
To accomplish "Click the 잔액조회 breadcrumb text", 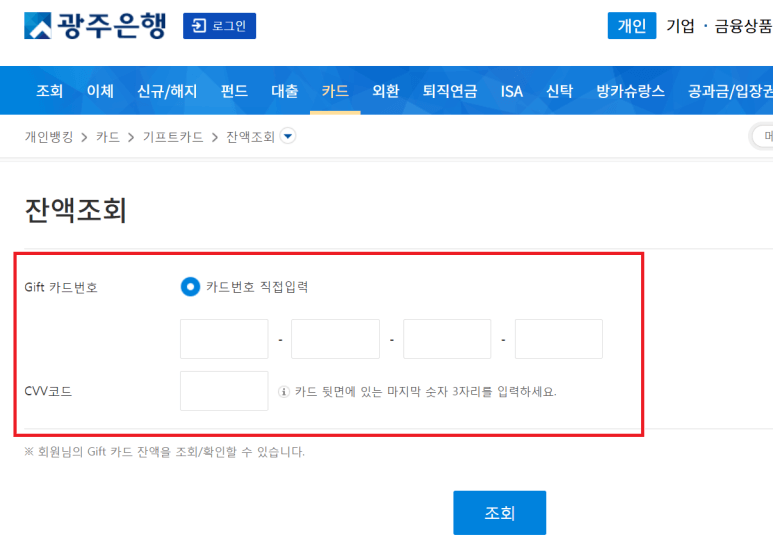I will tap(250, 137).
